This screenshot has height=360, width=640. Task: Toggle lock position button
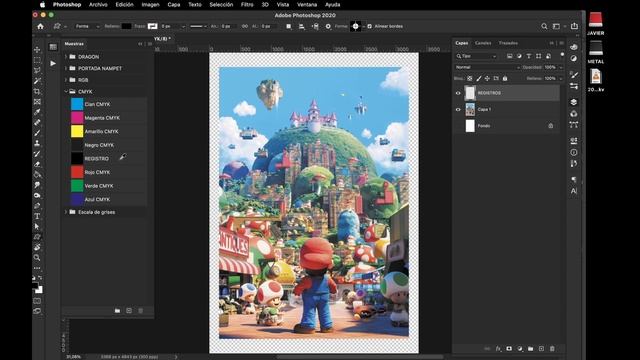[x=487, y=78]
